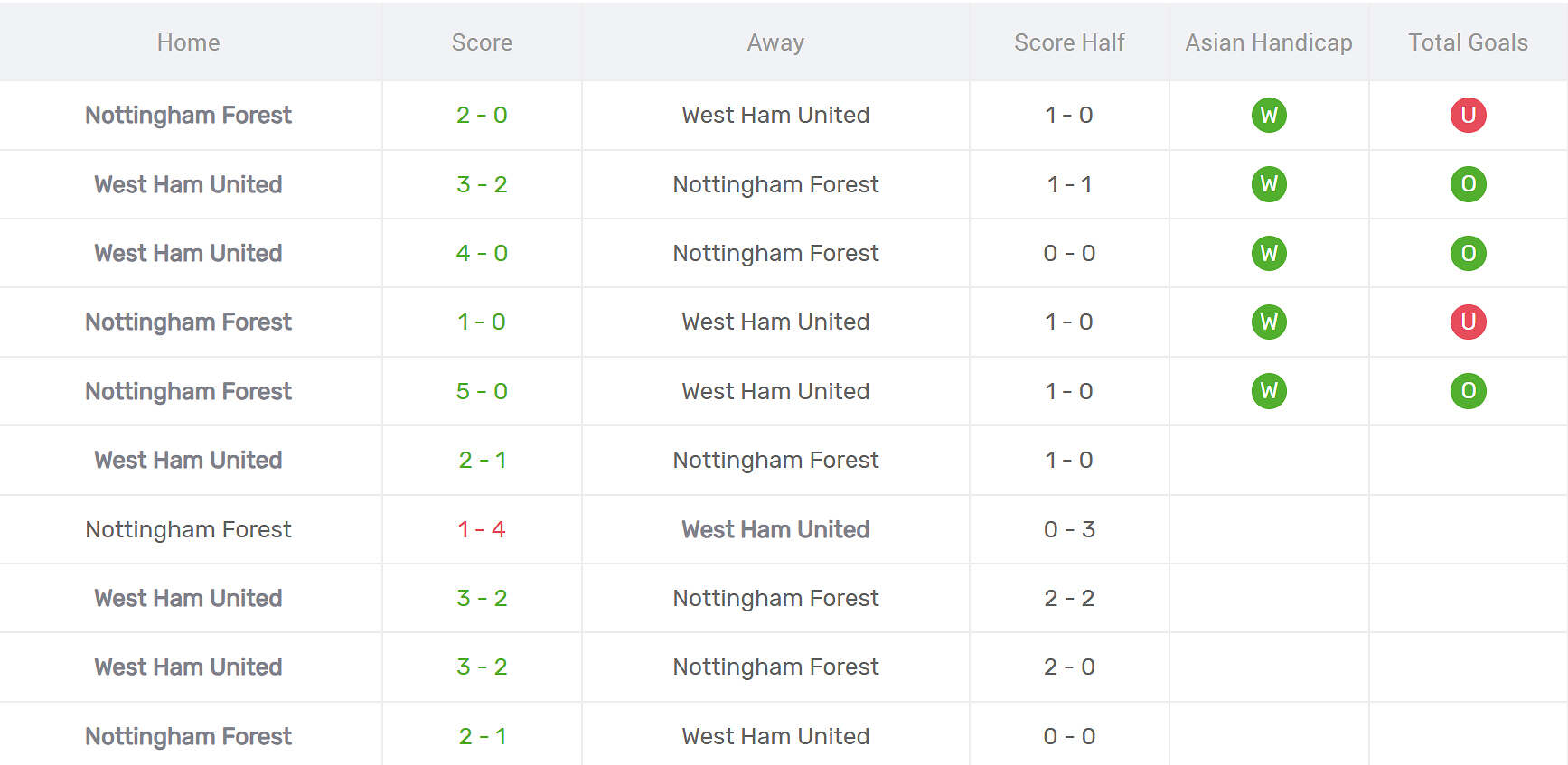Viewport: 1568px width, 765px height.
Task: Click the O total goals badge in 4-0 row
Action: (1468, 253)
